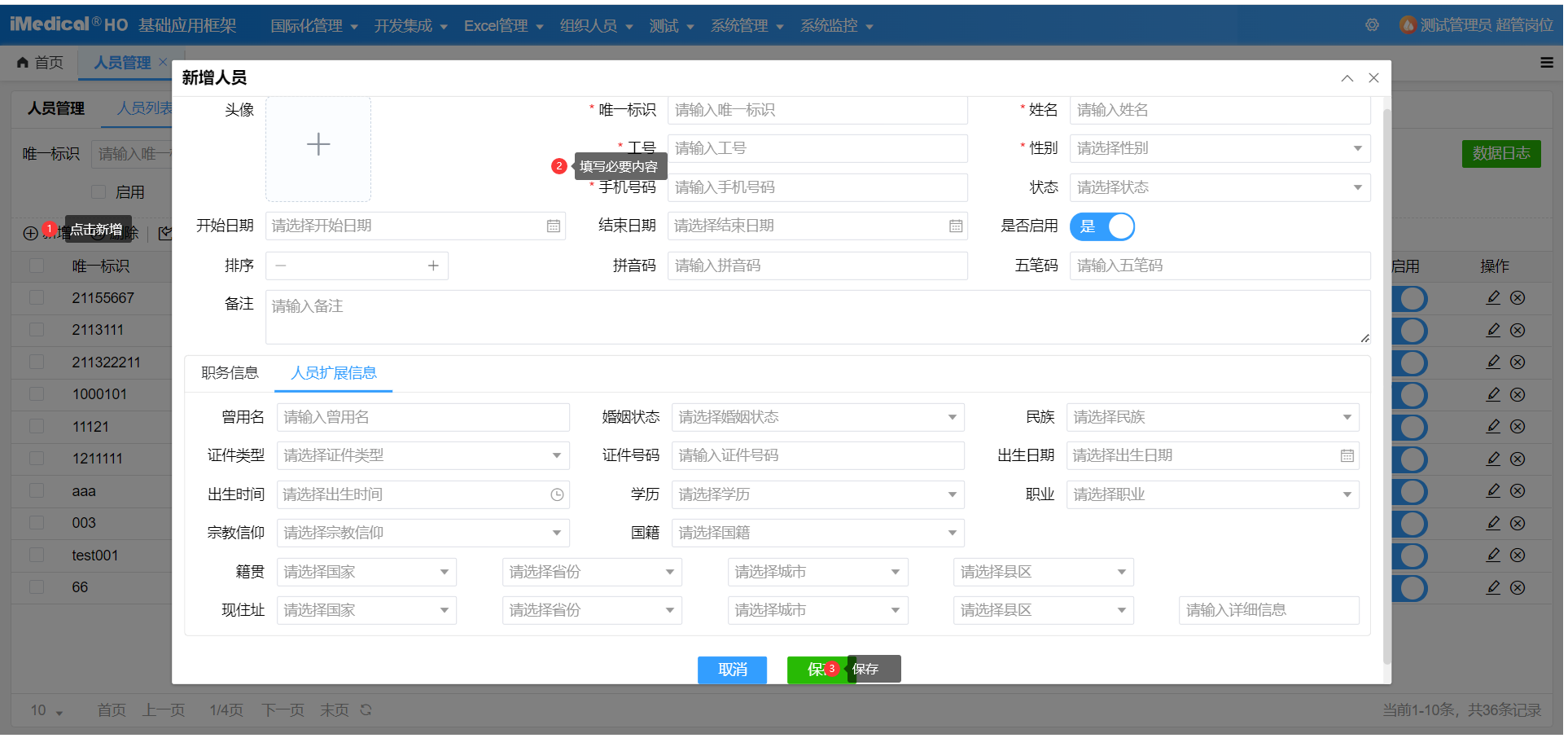Open the 学历 dropdown
This screenshot has height=738, width=1568.
[817, 494]
